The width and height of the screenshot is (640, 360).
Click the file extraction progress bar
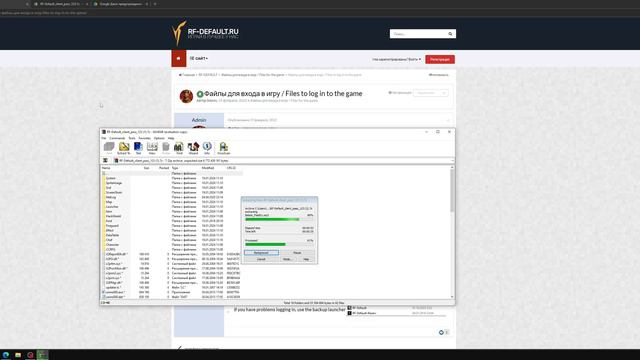(x=279, y=219)
